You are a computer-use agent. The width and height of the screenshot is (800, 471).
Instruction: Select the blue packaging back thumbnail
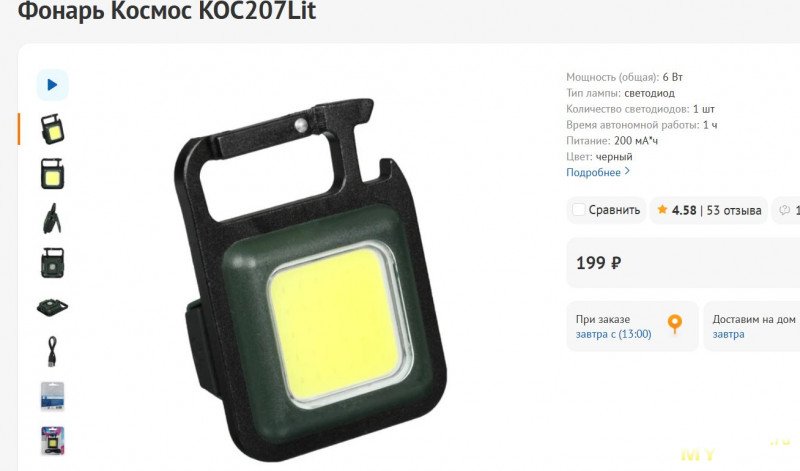click(x=52, y=396)
